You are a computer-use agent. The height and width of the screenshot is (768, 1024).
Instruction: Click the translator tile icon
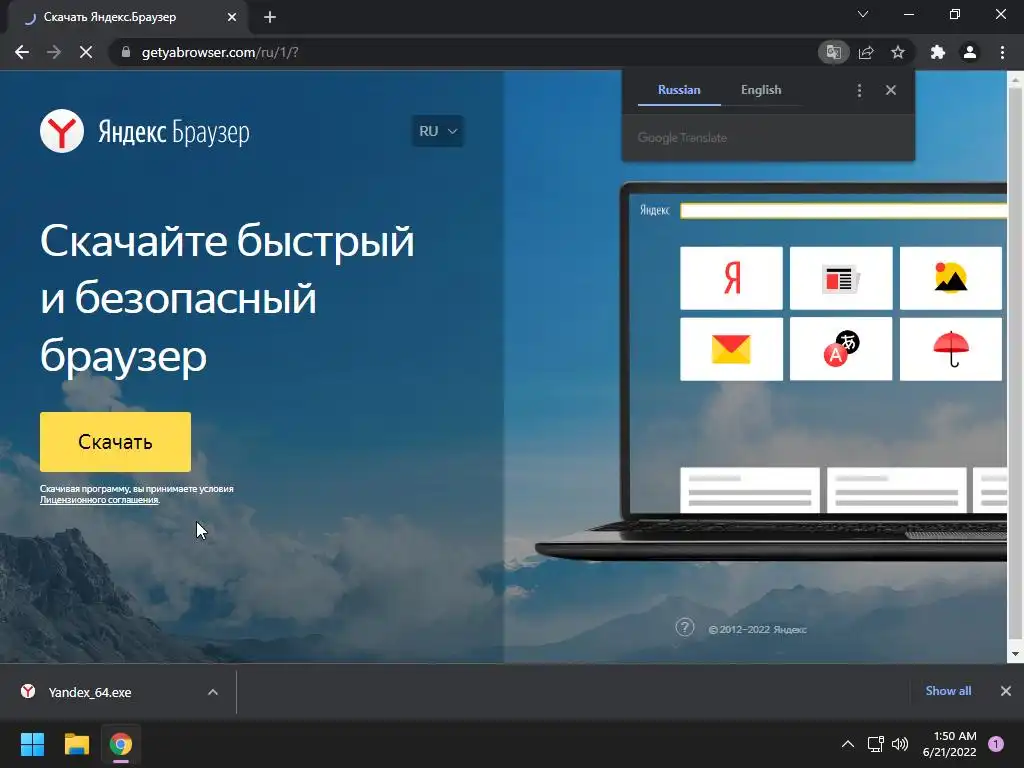pos(841,349)
